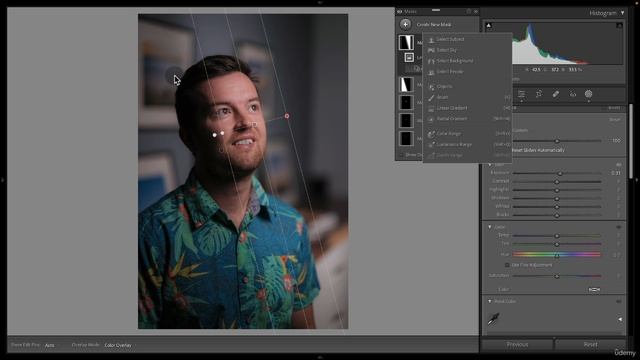
Task: Choose Color Range from the mask menu
Action: tap(467, 133)
